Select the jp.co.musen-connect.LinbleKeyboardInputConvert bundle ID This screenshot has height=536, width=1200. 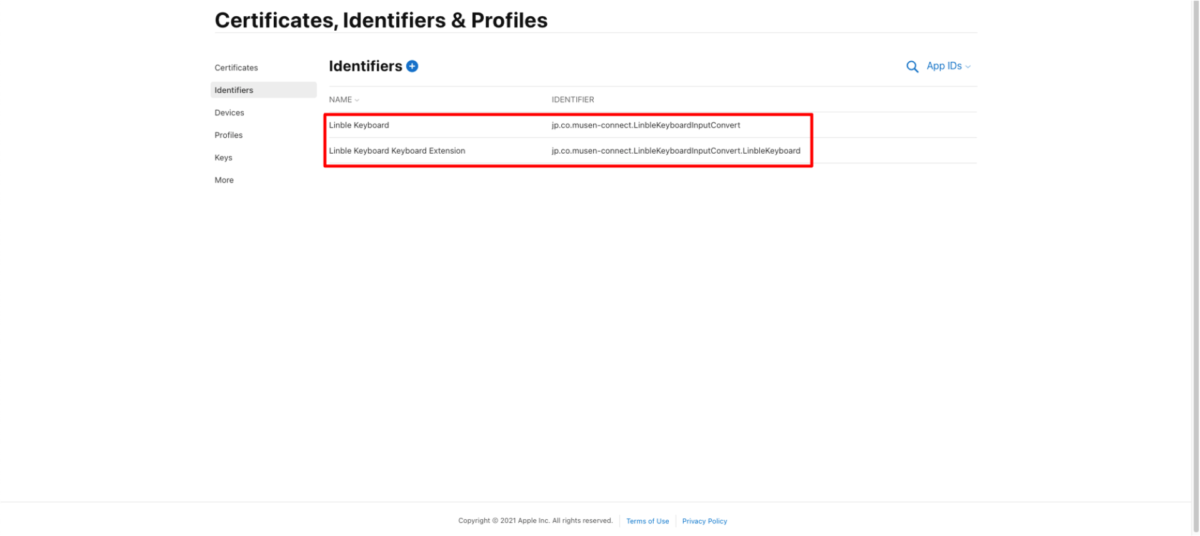(646, 125)
